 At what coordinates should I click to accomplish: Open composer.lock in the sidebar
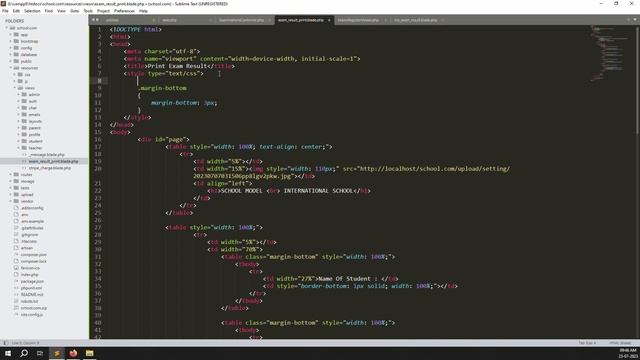pyautogui.click(x=34, y=261)
